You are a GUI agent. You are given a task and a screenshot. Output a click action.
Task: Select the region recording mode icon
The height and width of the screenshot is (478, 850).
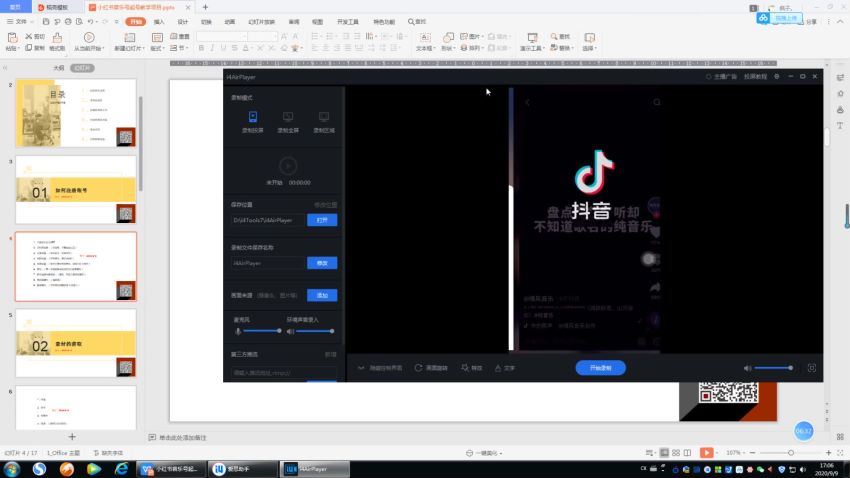click(x=324, y=117)
